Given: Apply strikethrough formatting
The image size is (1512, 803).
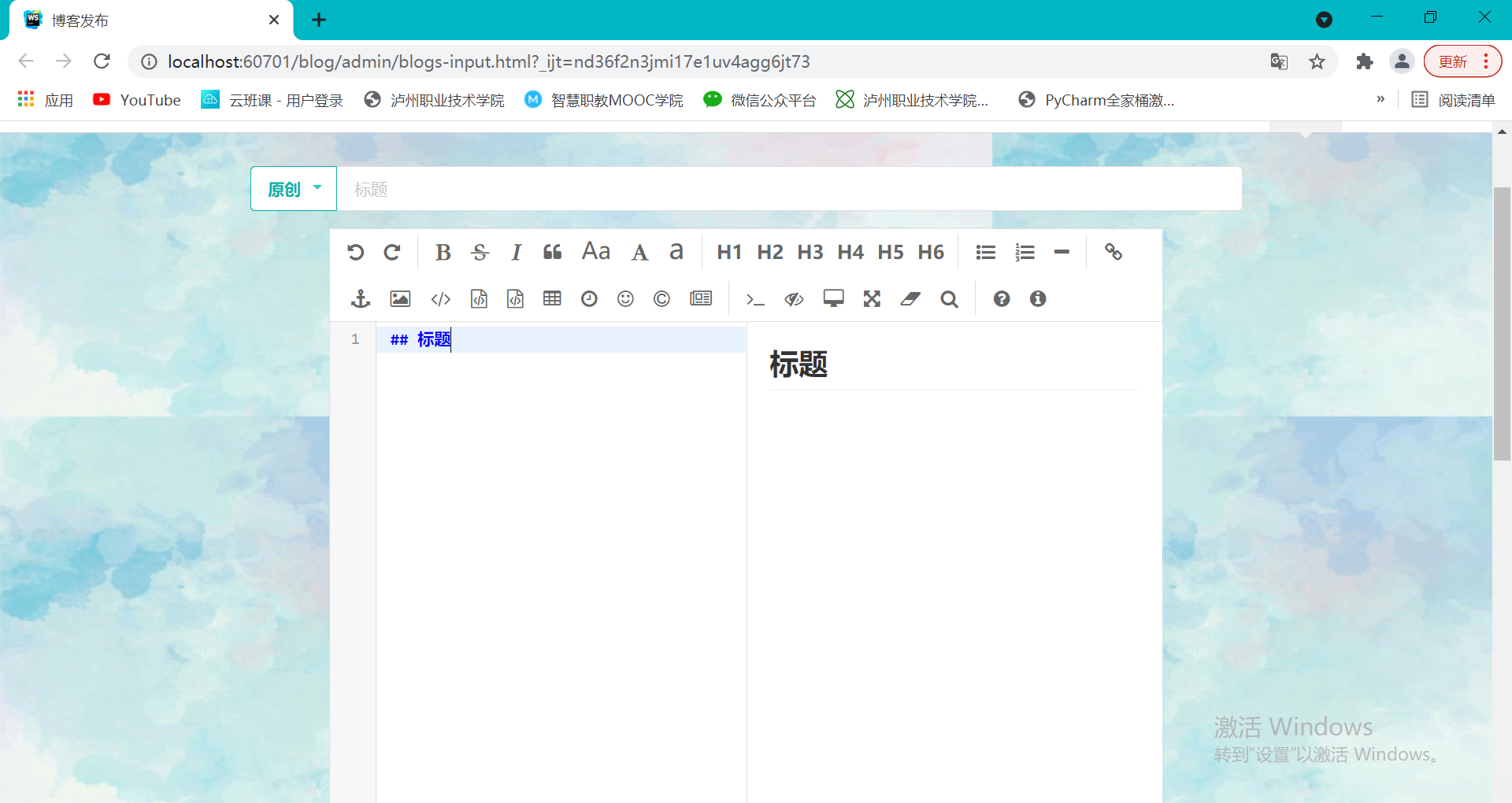Looking at the screenshot, I should click(480, 252).
